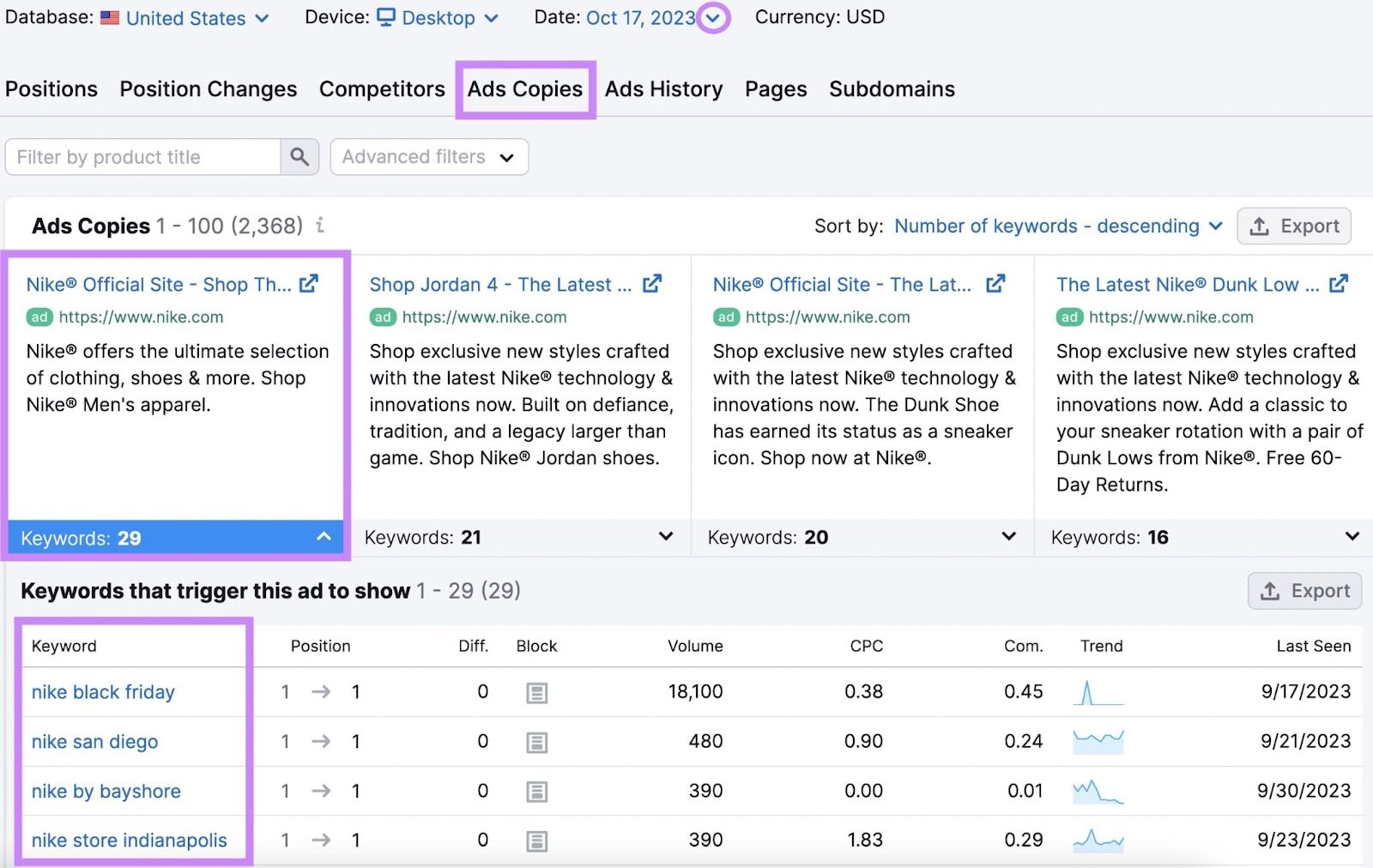Click the trend sparkline for nike black friday
This screenshot has width=1373, height=868.
point(1100,691)
